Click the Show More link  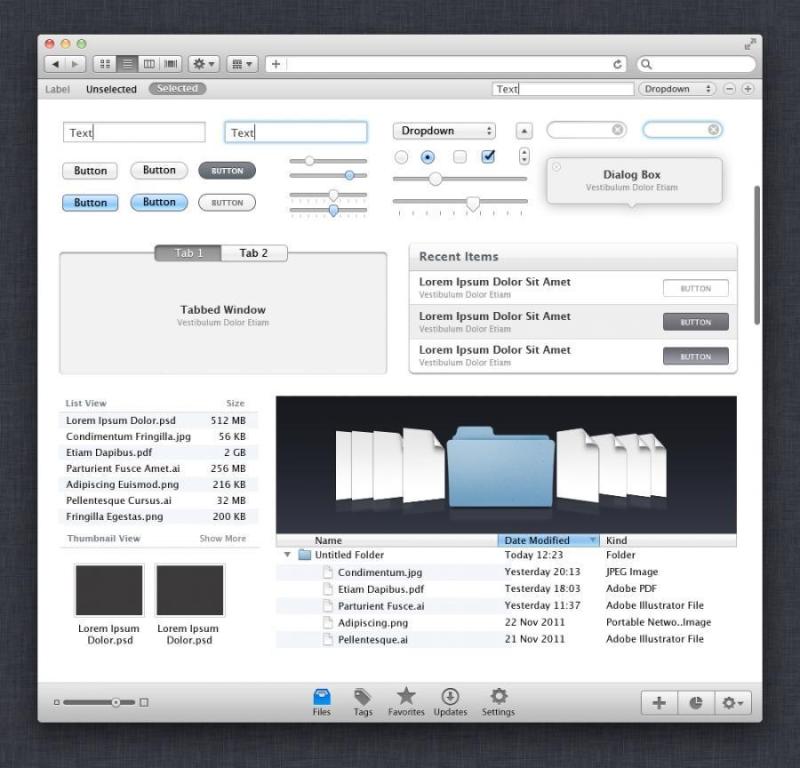[222, 539]
